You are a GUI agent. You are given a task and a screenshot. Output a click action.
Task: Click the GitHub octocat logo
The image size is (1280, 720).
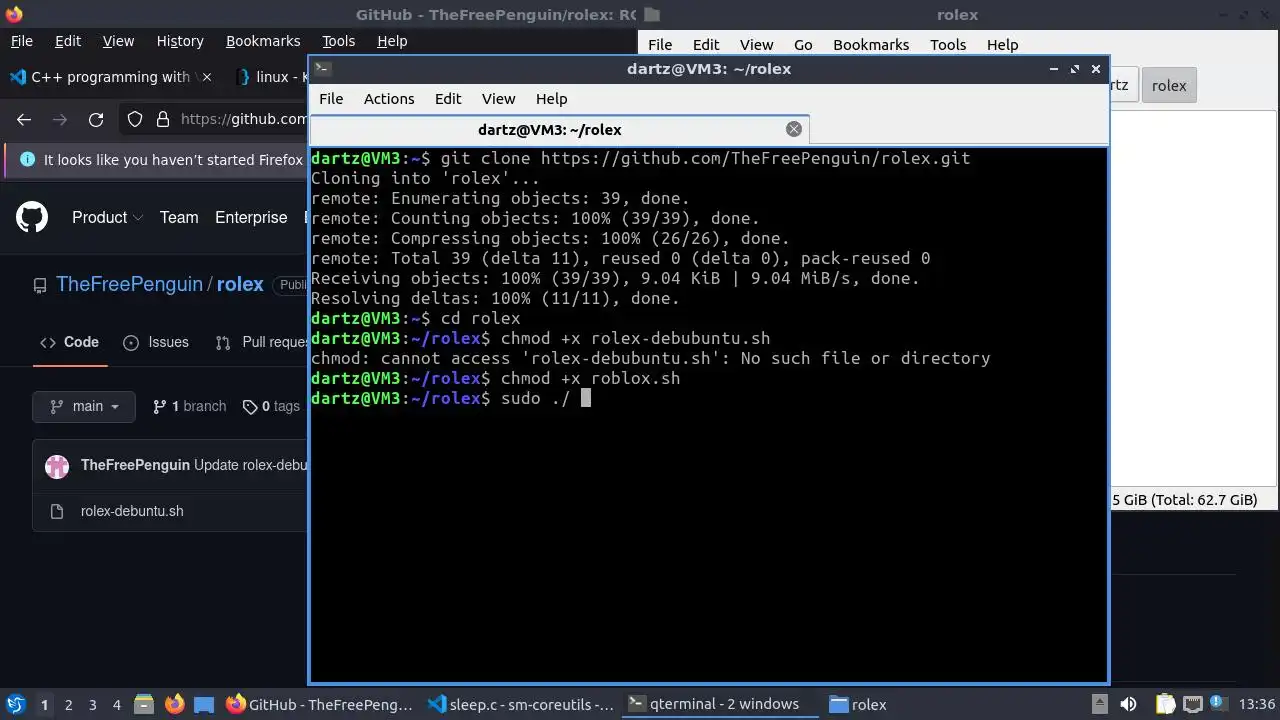coord(32,217)
